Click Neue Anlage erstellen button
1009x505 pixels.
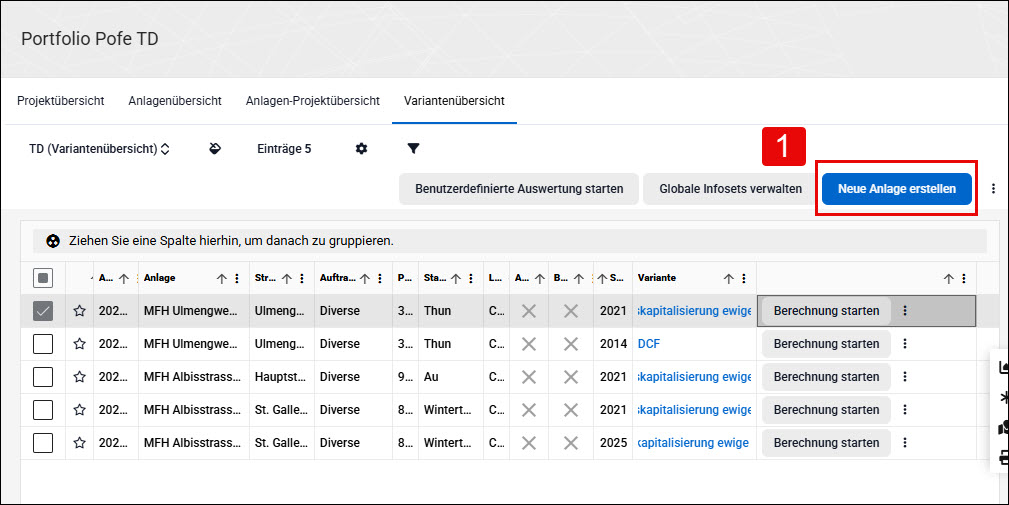click(x=896, y=188)
